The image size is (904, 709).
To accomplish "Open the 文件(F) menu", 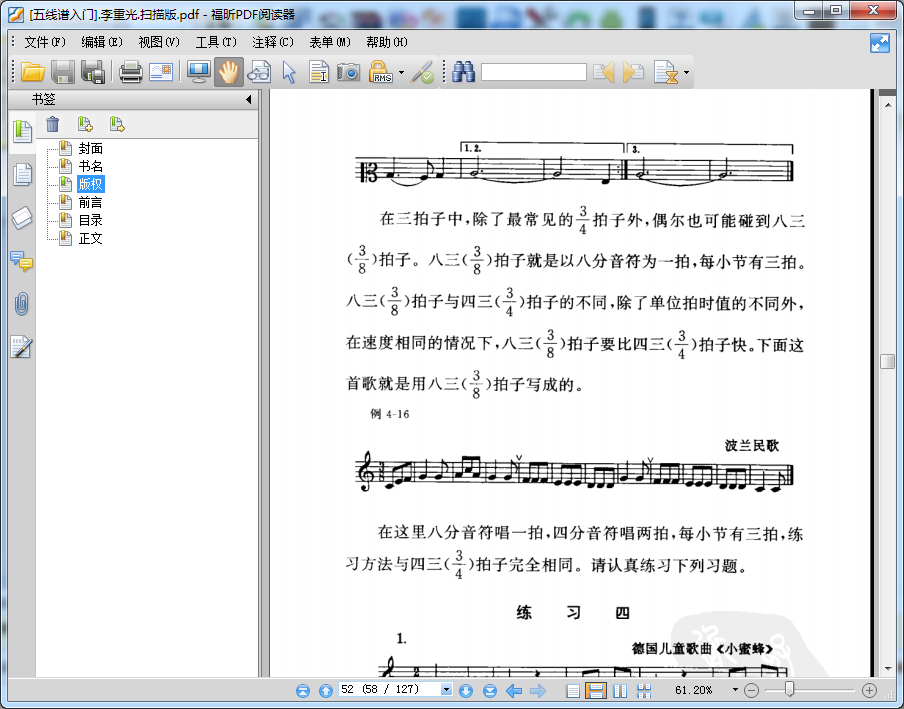I will 44,42.
